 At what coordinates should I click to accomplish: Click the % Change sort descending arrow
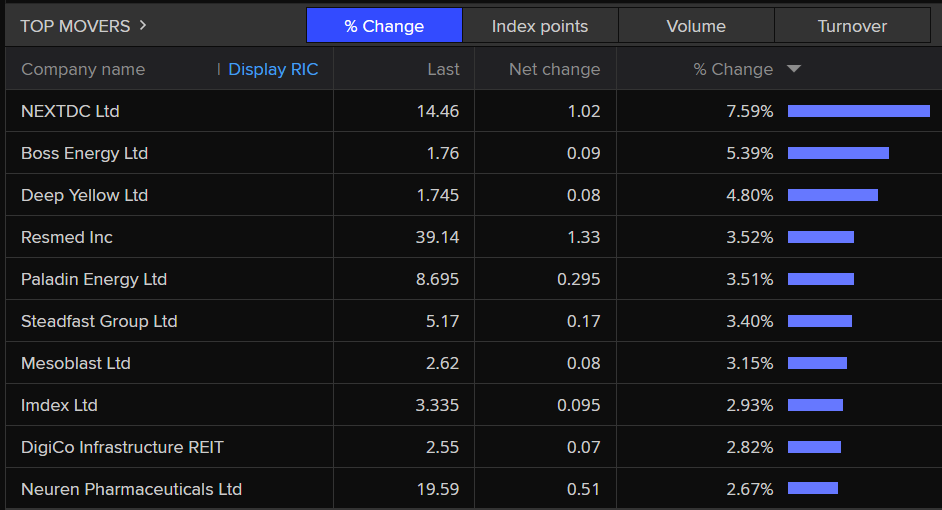pos(794,69)
